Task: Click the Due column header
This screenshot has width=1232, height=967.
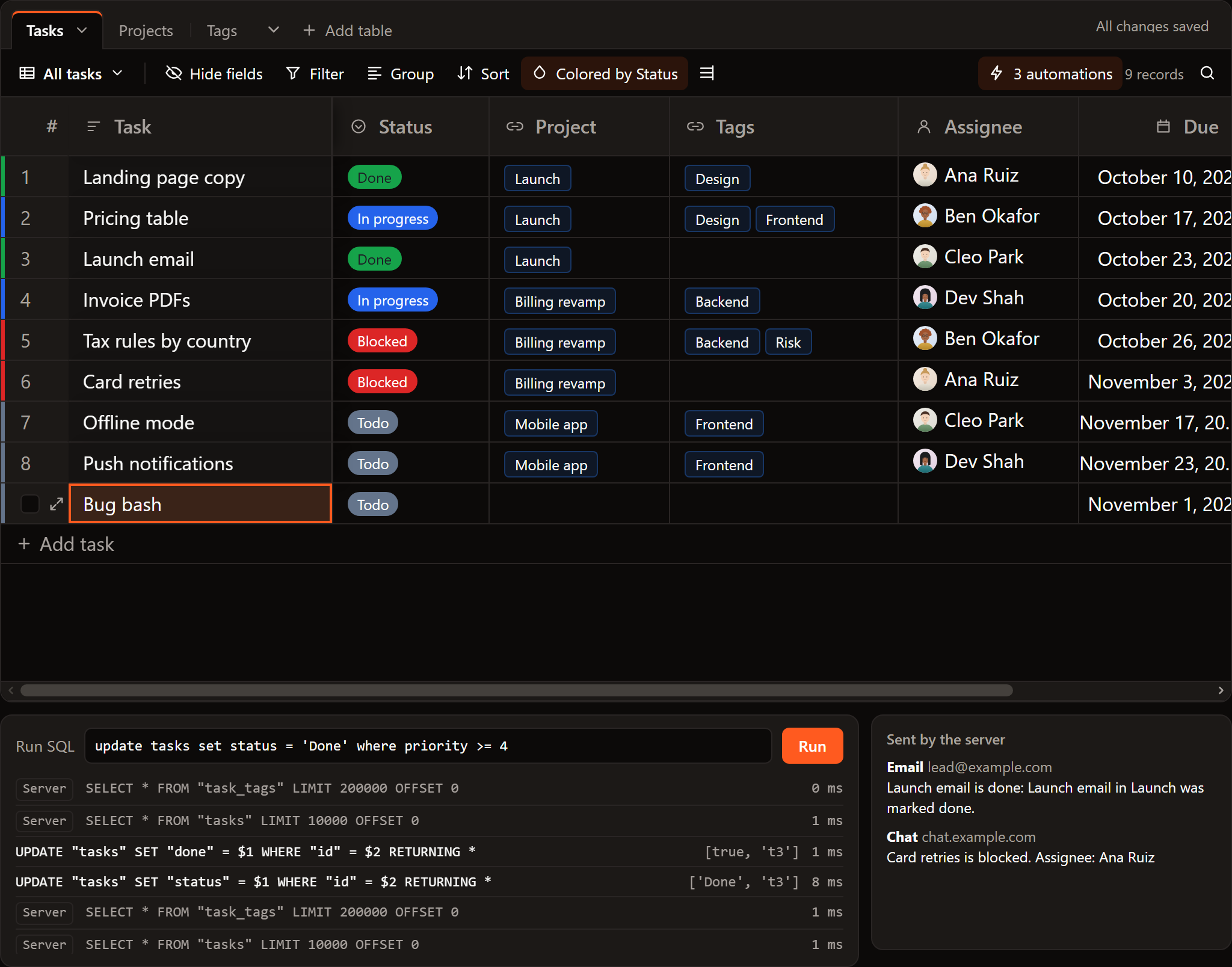Action: click(x=1155, y=127)
